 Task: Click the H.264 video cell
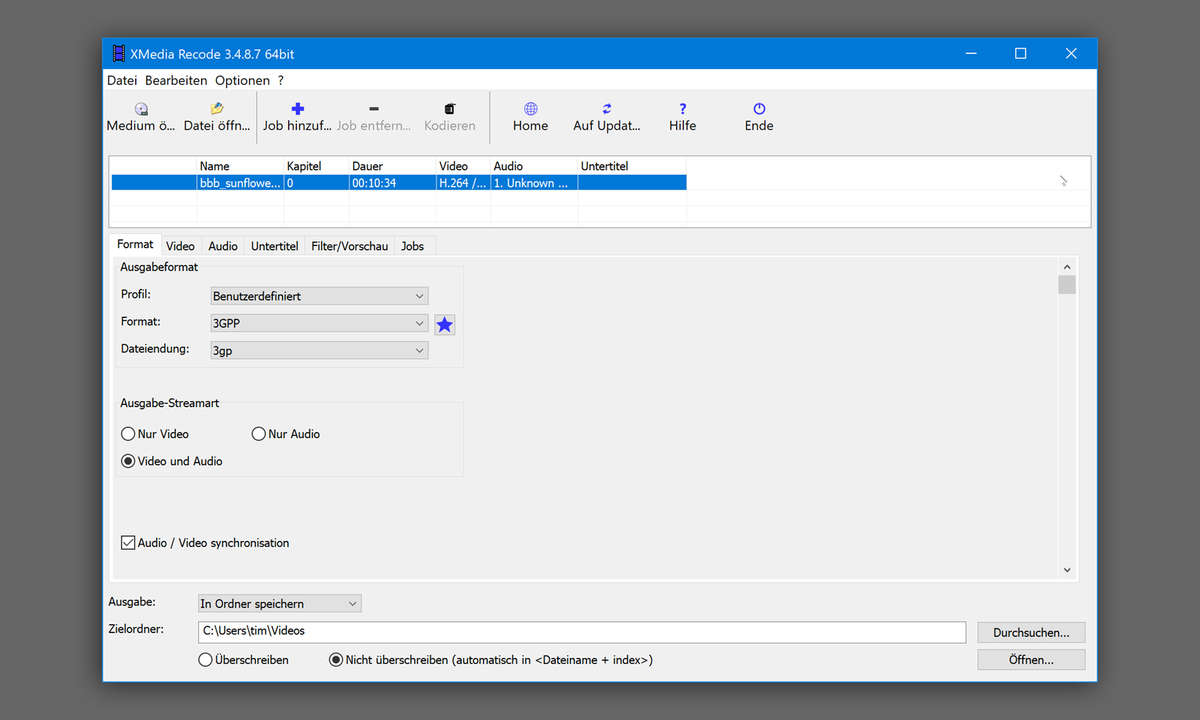[x=463, y=183]
